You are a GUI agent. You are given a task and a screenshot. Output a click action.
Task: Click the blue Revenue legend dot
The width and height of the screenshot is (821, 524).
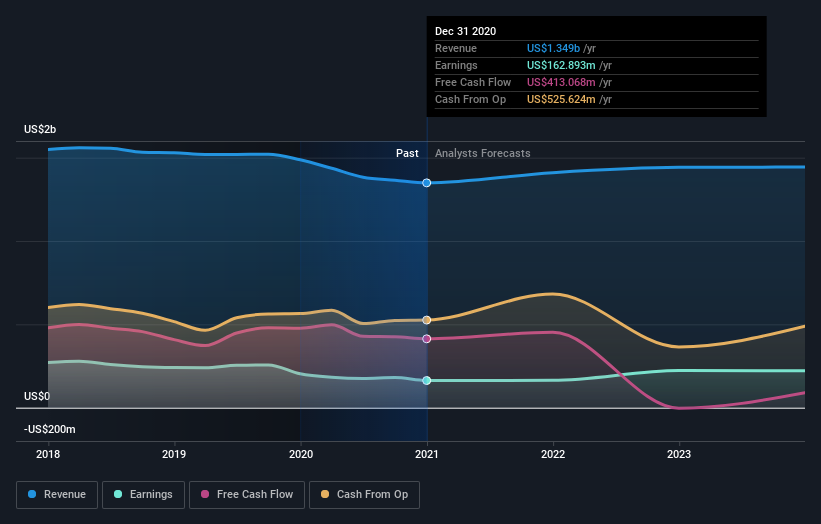(x=32, y=494)
